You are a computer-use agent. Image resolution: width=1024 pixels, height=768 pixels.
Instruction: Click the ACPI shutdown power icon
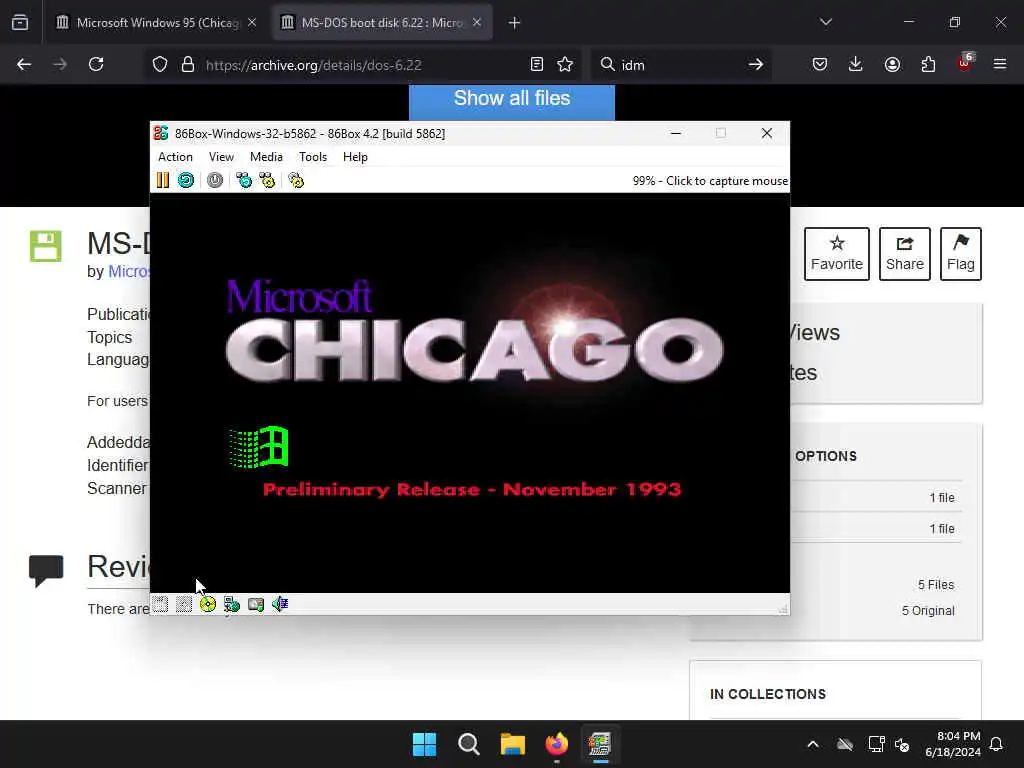[215, 180]
